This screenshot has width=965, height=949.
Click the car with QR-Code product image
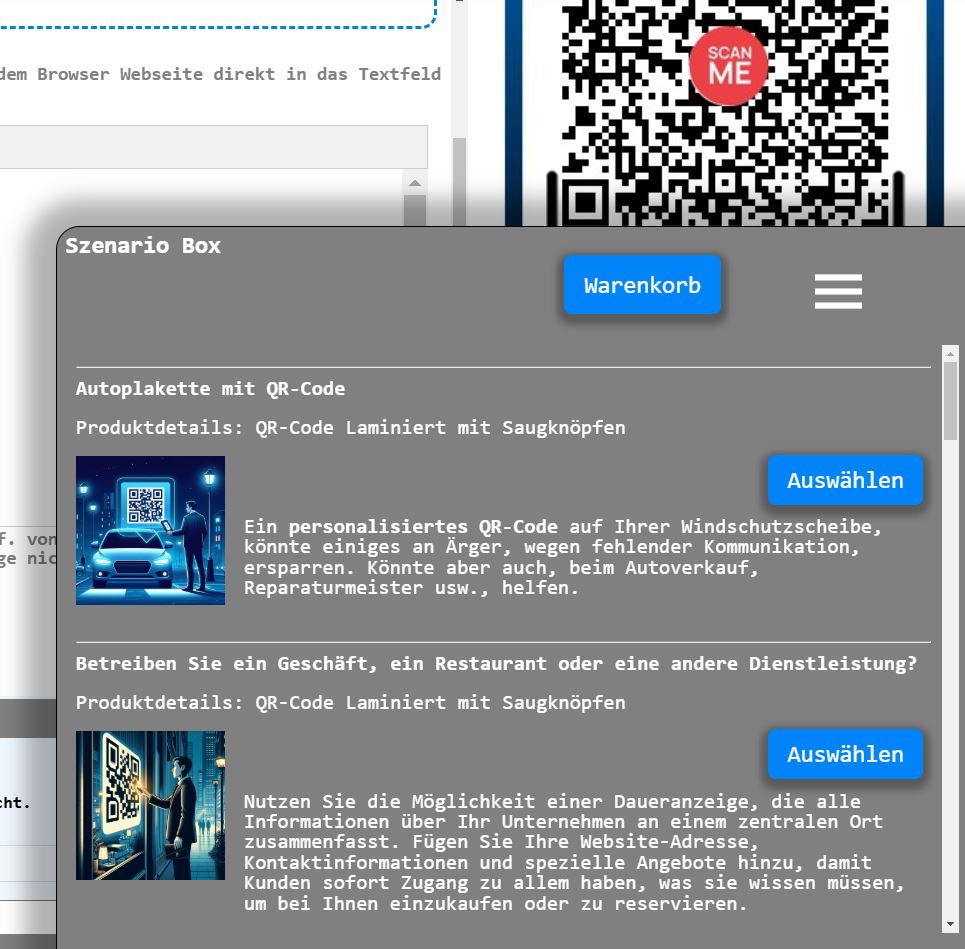(x=150, y=530)
